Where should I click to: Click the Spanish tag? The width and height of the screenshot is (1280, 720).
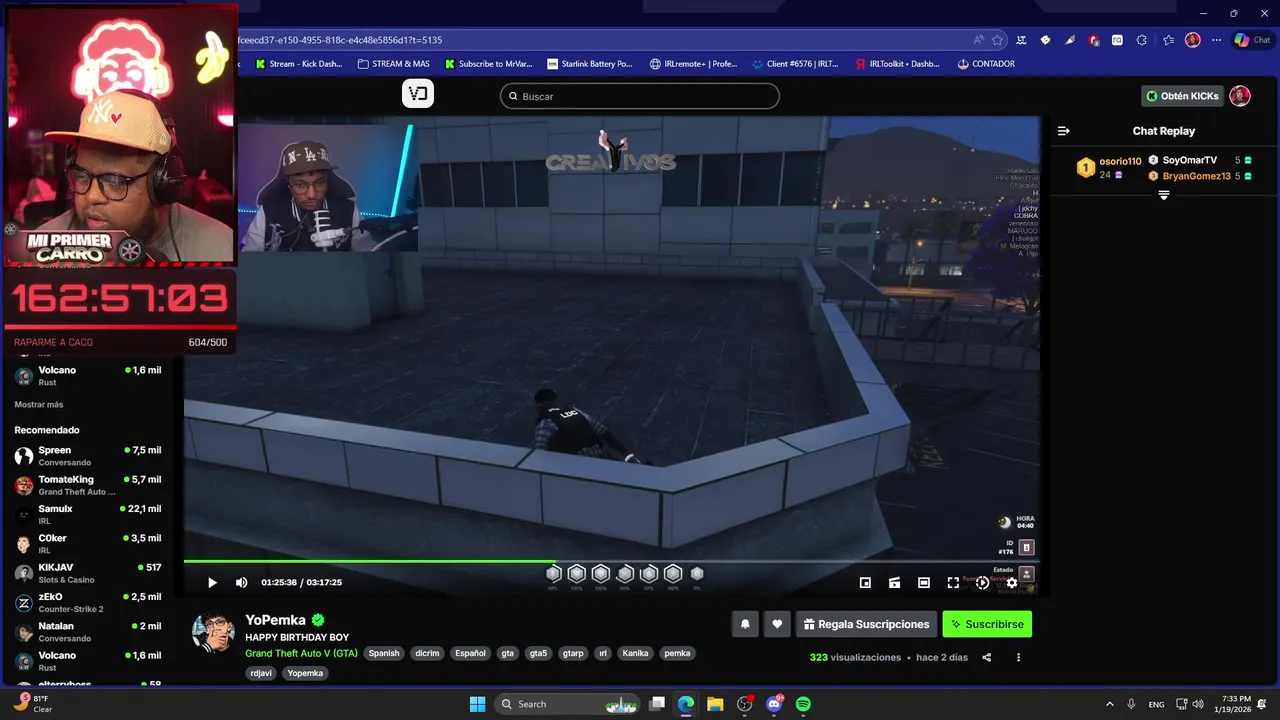point(384,653)
